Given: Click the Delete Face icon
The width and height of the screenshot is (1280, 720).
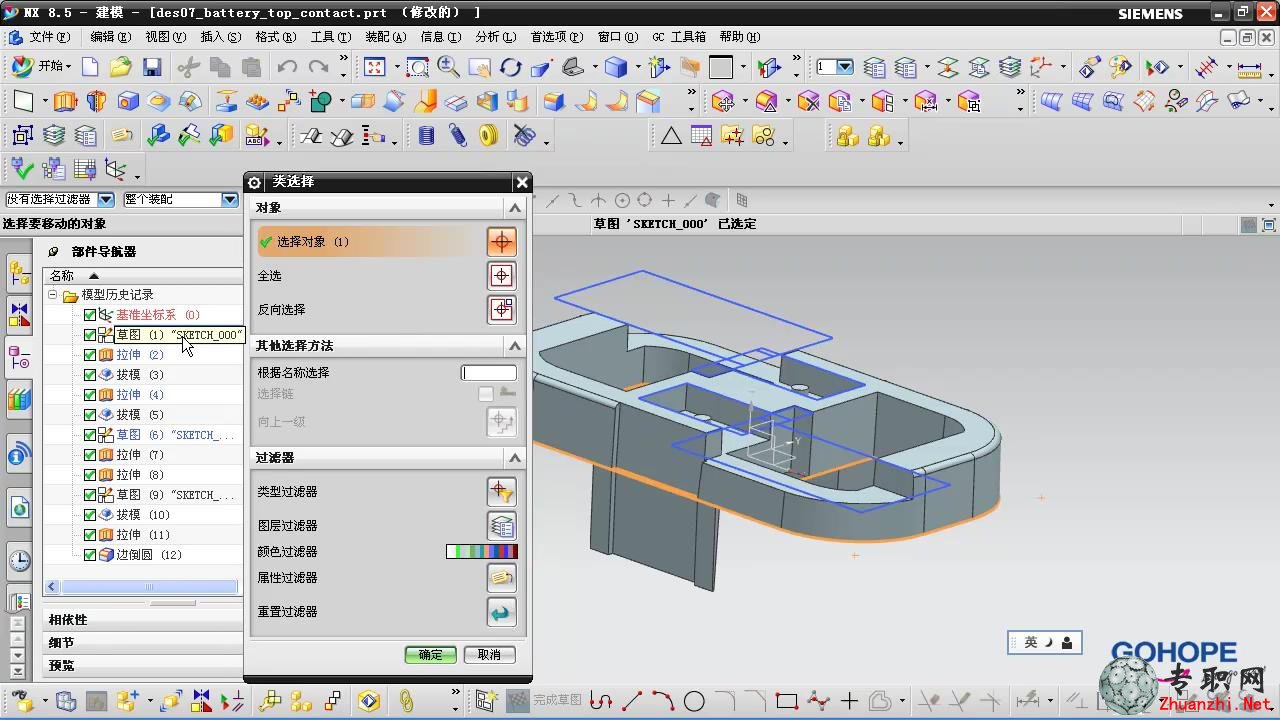Looking at the screenshot, I should tap(808, 101).
